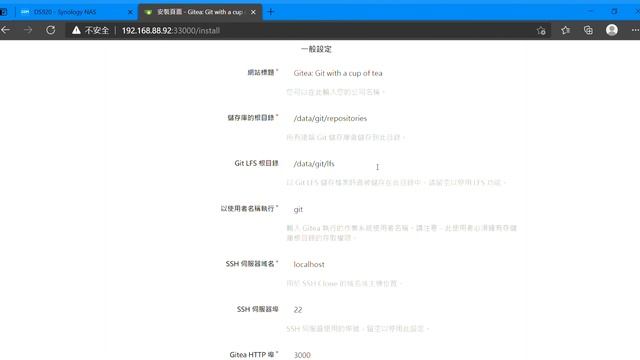Edit the repository root path field
640x360 pixels.
[x=402, y=118]
